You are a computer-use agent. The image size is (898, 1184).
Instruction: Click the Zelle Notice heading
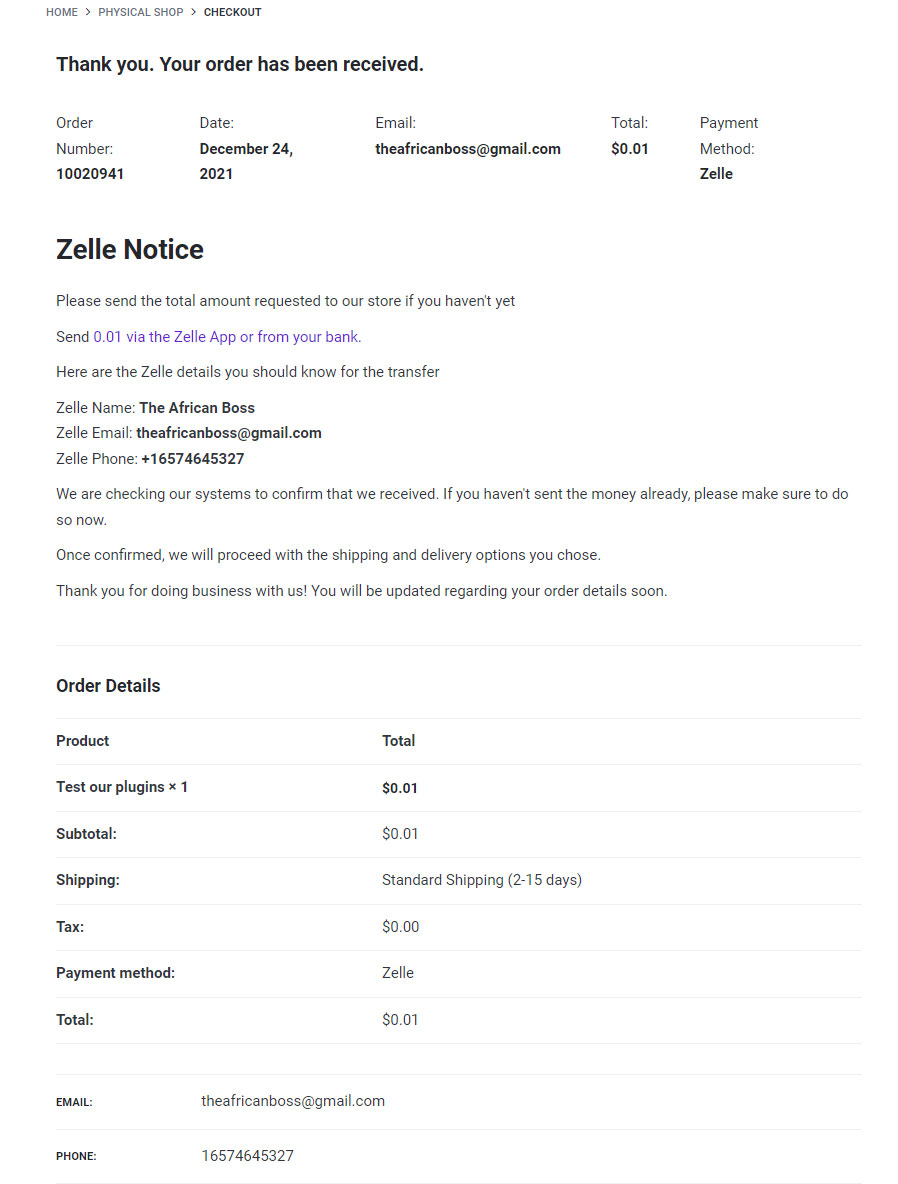[x=130, y=249]
